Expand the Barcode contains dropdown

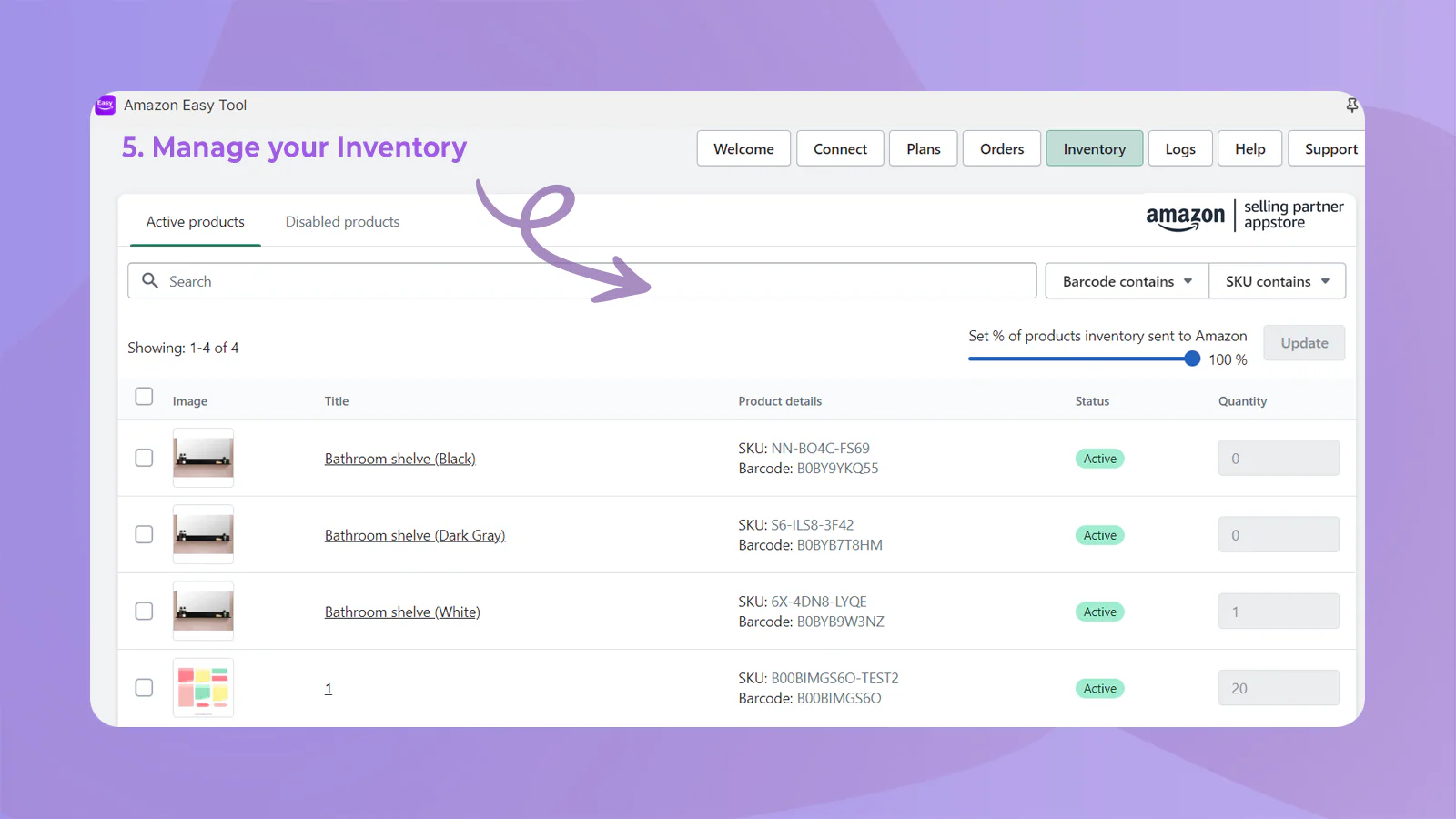point(1127,281)
